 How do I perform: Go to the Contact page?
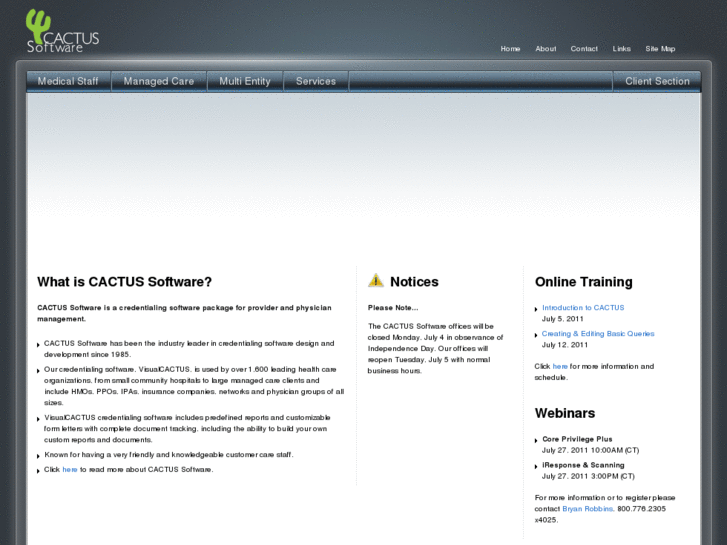584,49
